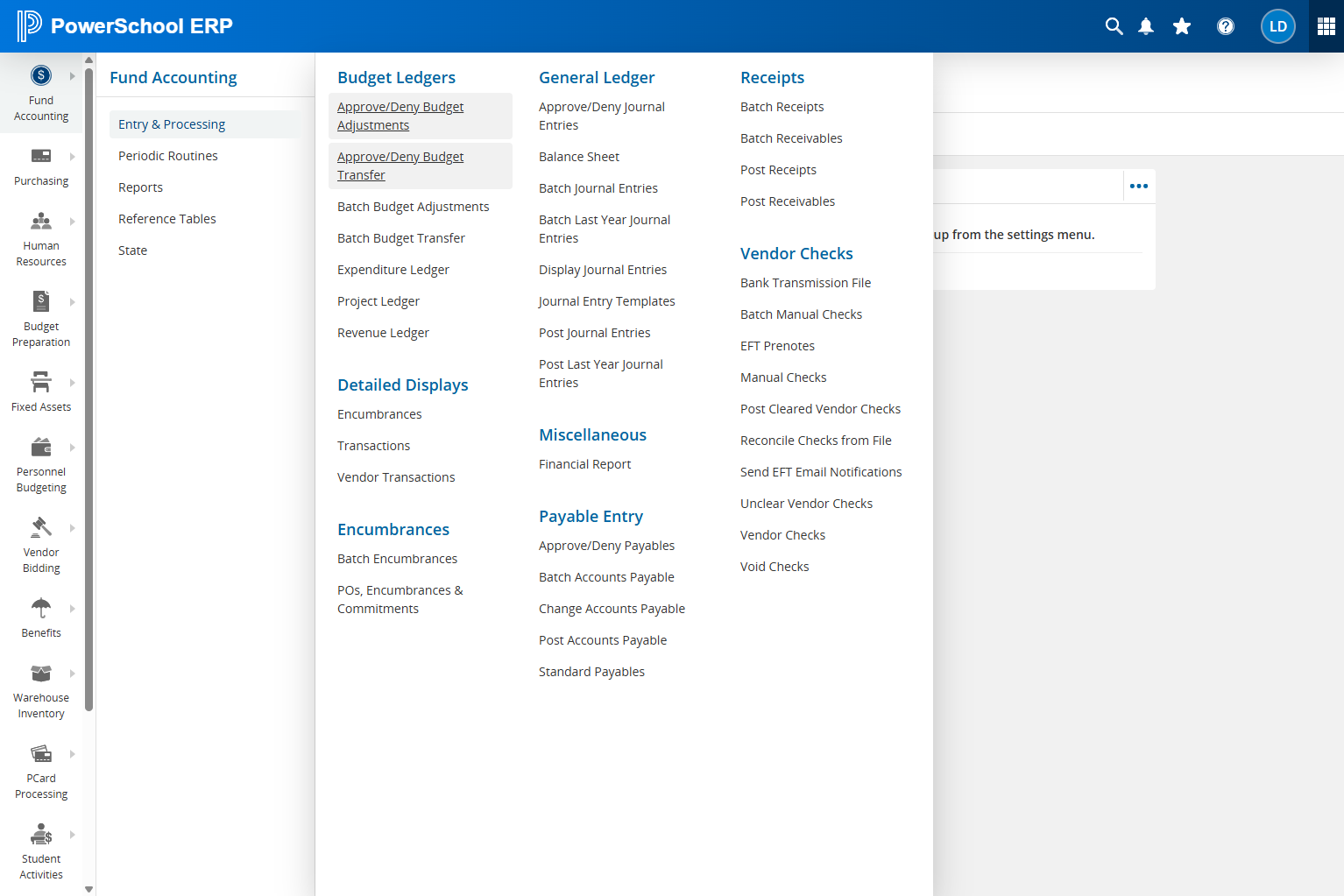Image resolution: width=1344 pixels, height=896 pixels.
Task: Click the Fixed Assets desk icon
Action: click(41, 382)
